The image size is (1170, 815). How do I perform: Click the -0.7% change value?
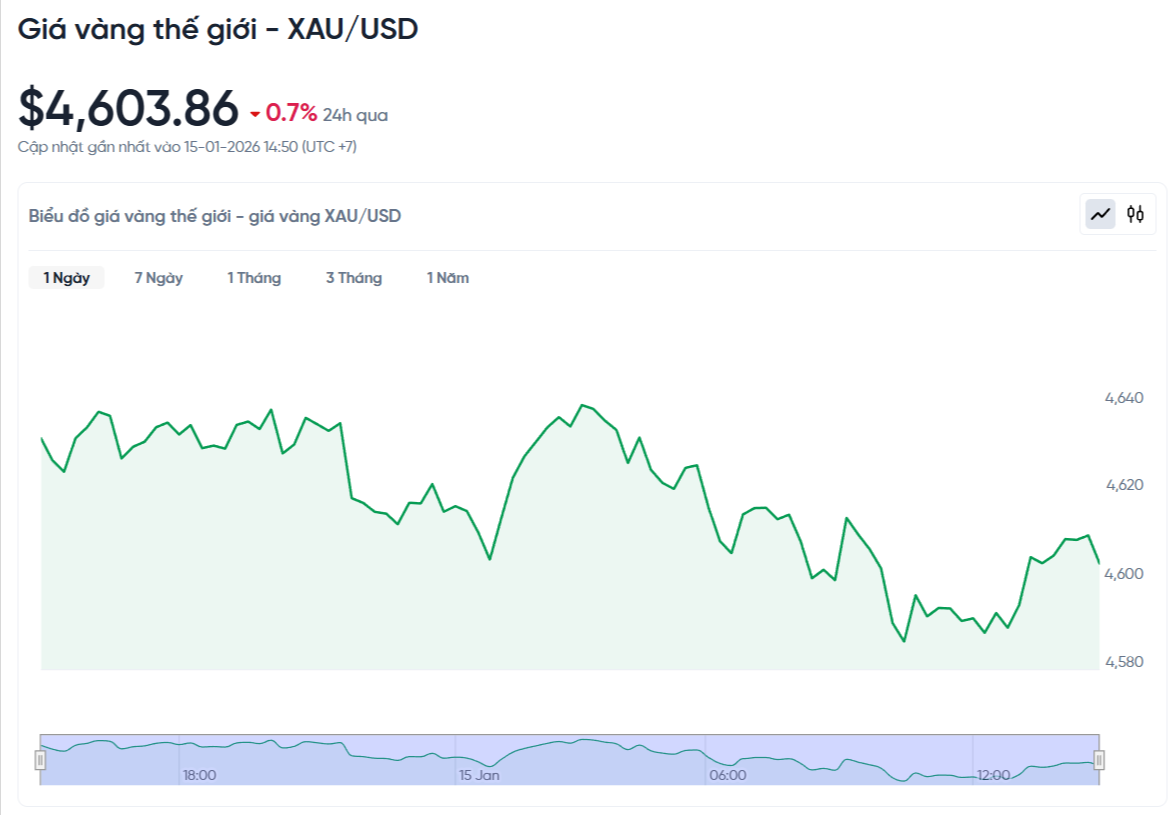point(291,113)
